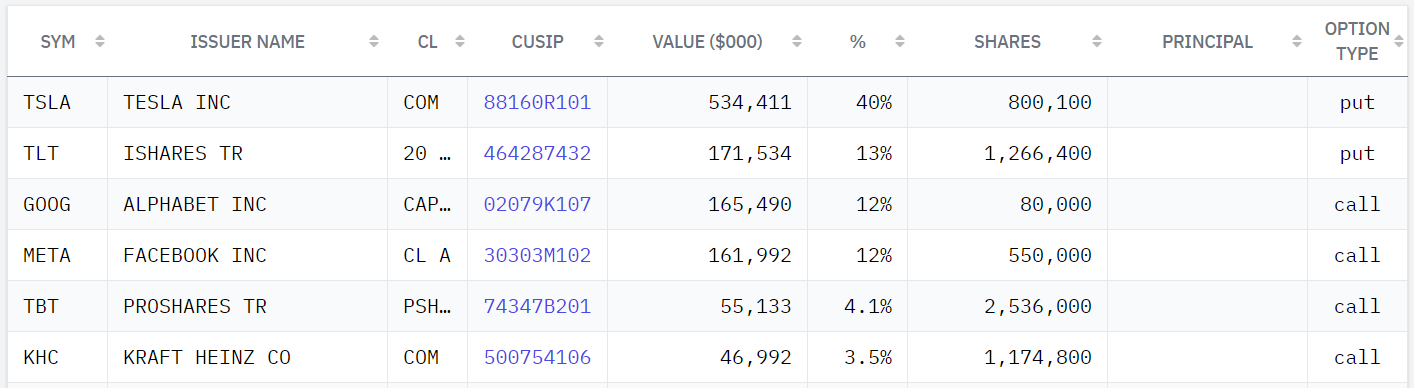Sort by ISSUER NAME sort arrows
The image size is (1414, 388).
(373, 41)
